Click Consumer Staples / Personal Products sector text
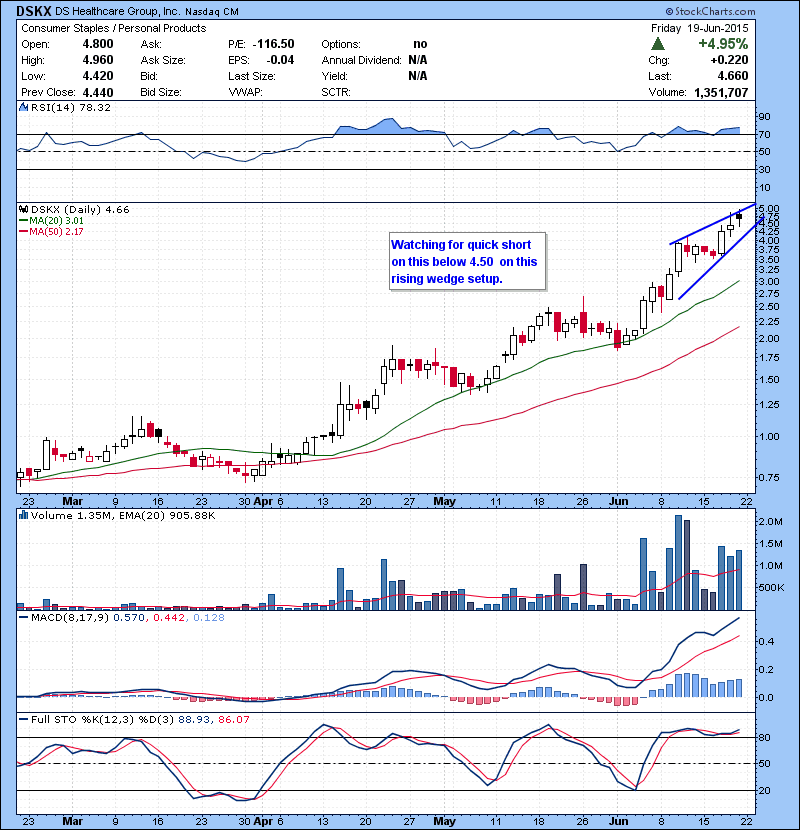800x830 pixels. (114, 28)
